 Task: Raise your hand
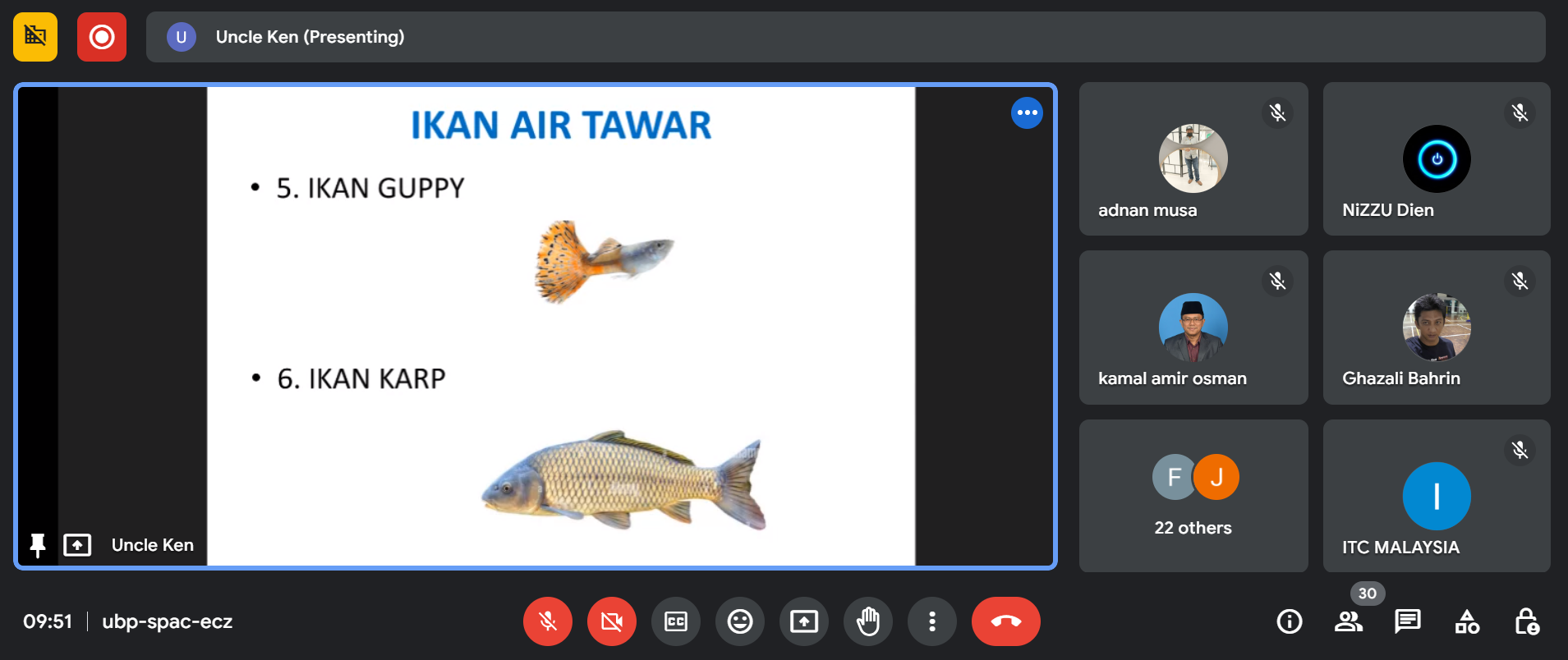click(868, 621)
